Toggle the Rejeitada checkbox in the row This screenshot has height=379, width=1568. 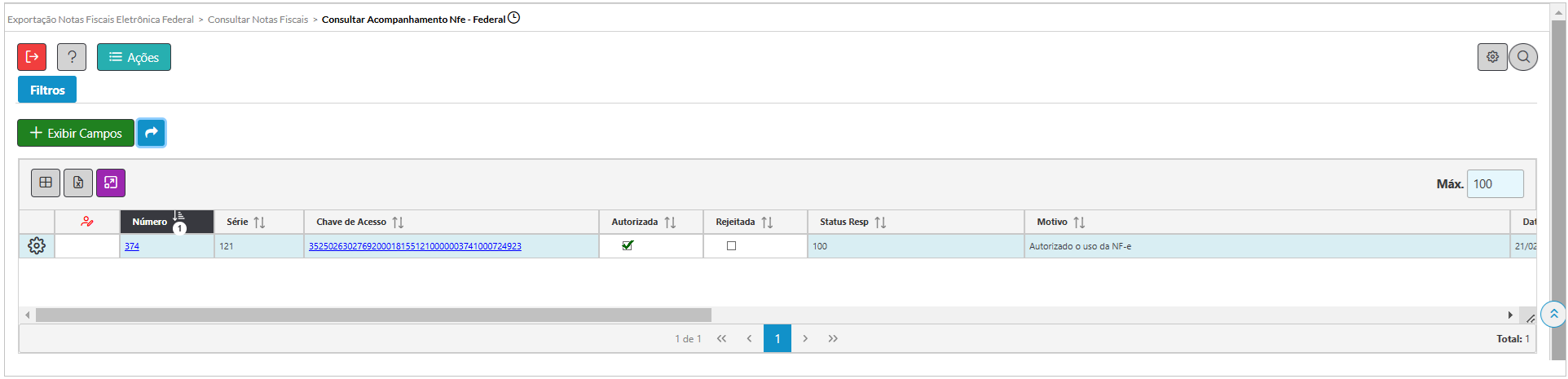pyautogui.click(x=731, y=246)
